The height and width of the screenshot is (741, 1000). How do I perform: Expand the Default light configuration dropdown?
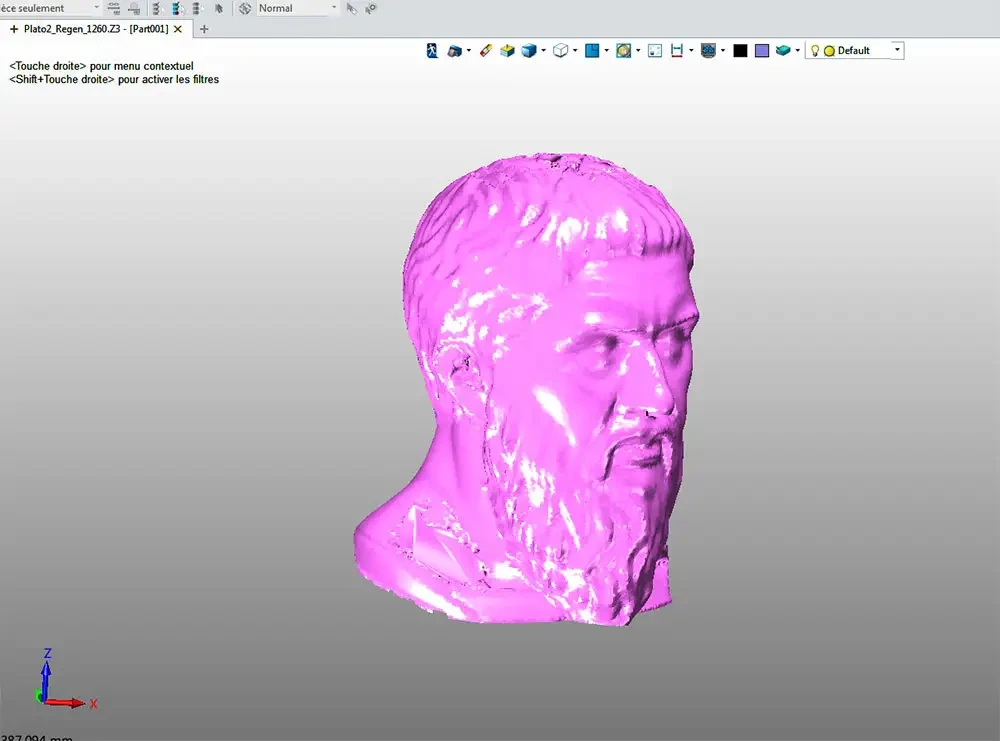click(897, 50)
